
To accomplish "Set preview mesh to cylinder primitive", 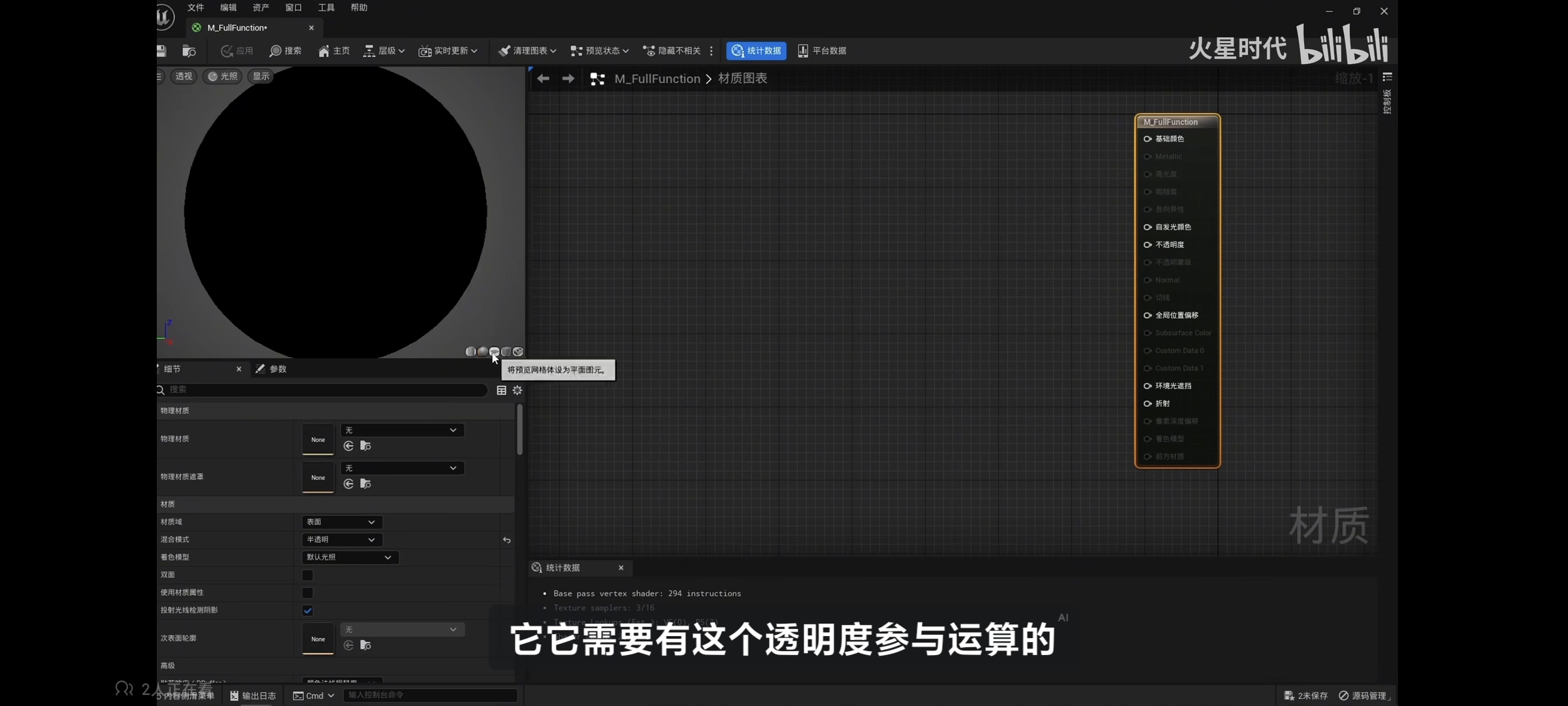I will [470, 352].
